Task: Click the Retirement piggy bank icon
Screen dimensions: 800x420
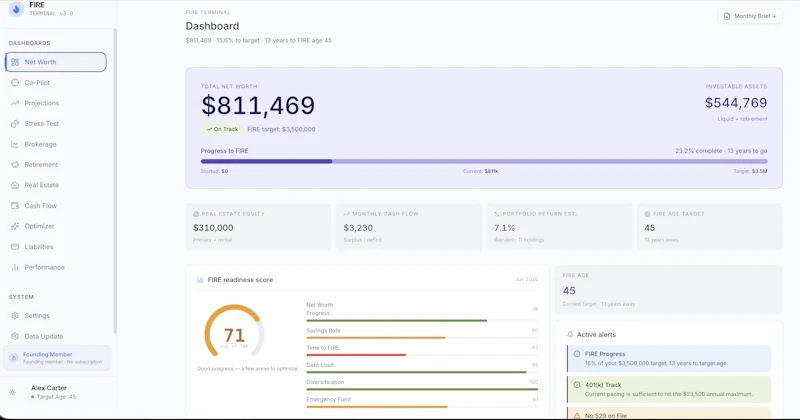Action: [x=15, y=165]
